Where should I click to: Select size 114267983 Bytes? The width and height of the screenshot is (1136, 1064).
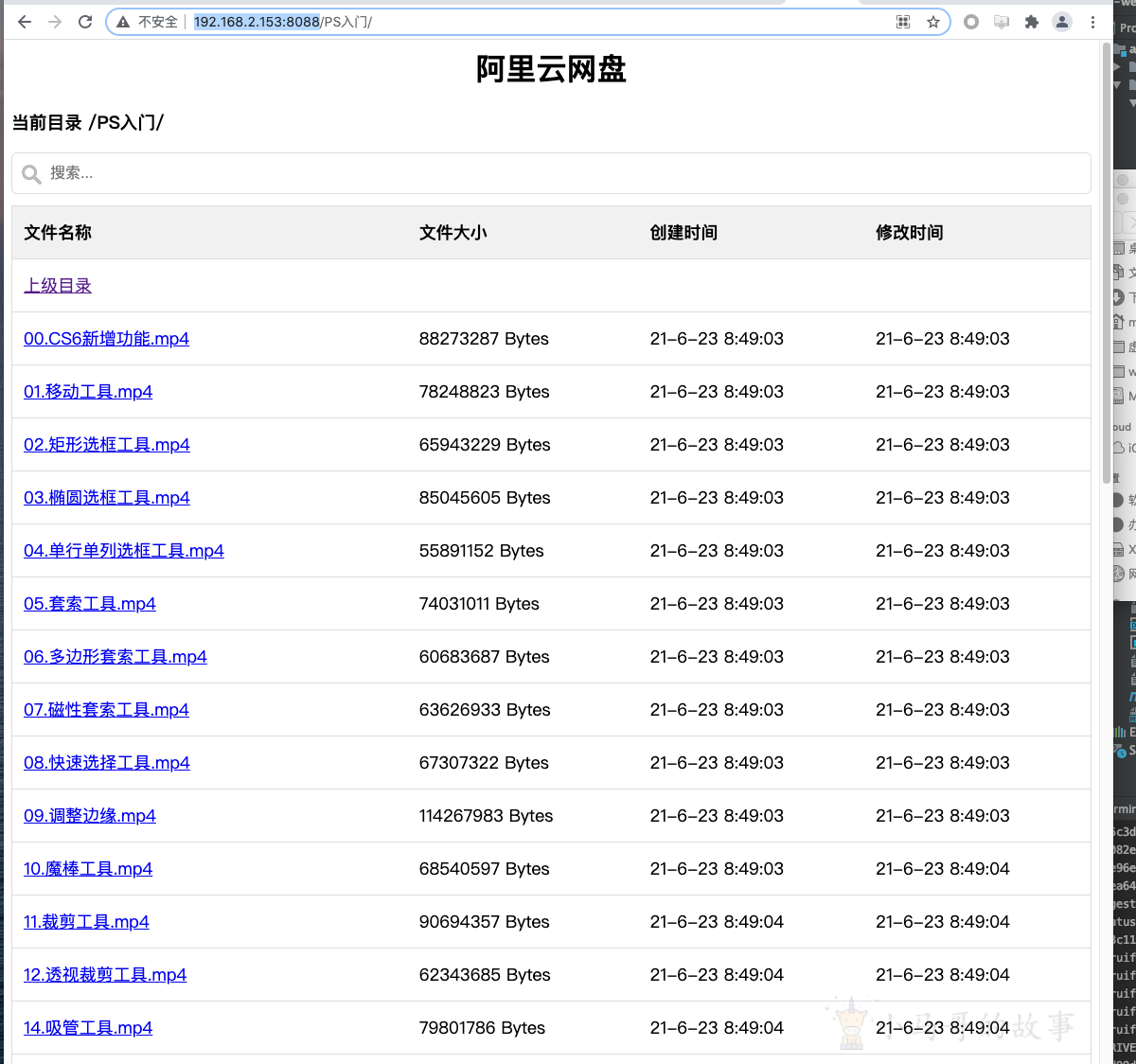(487, 816)
